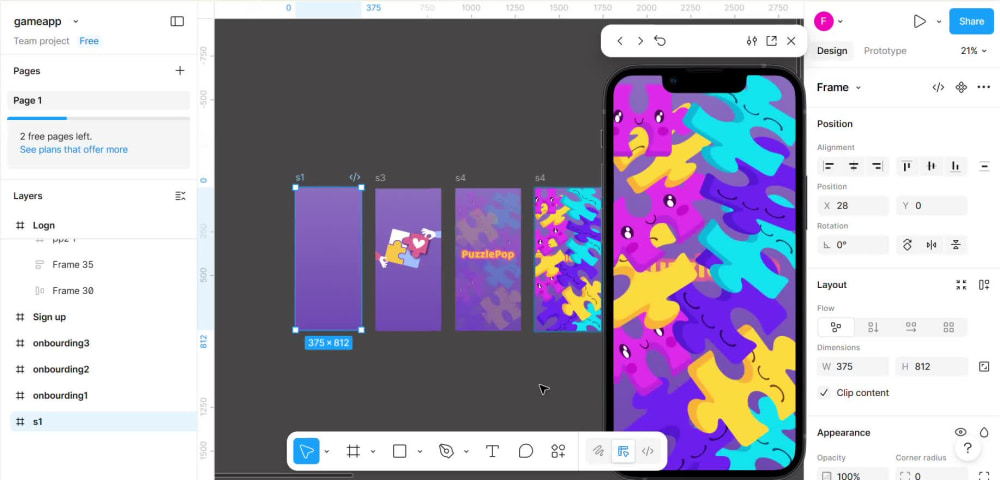Select the Pen tool
This screenshot has width=1000, height=480.
(446, 451)
